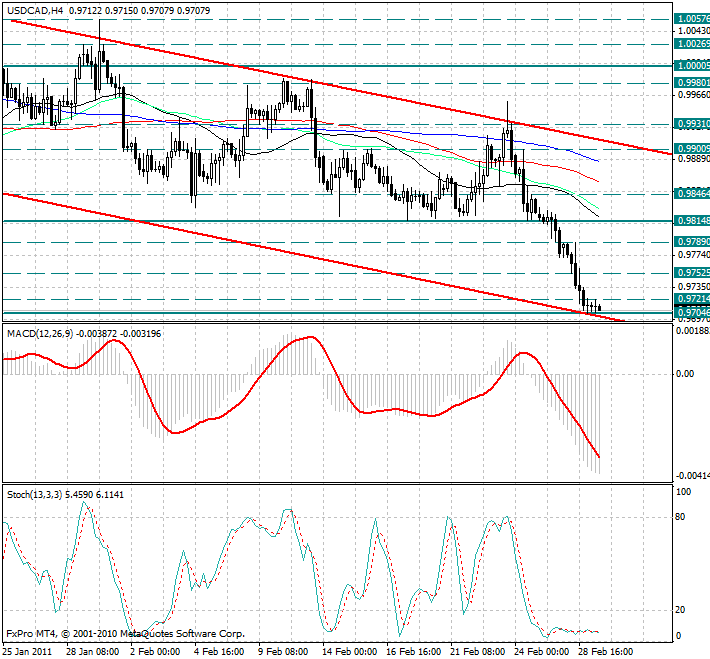
Task: Click the 28 Jan 08:00 time label
Action: [x=93, y=651]
